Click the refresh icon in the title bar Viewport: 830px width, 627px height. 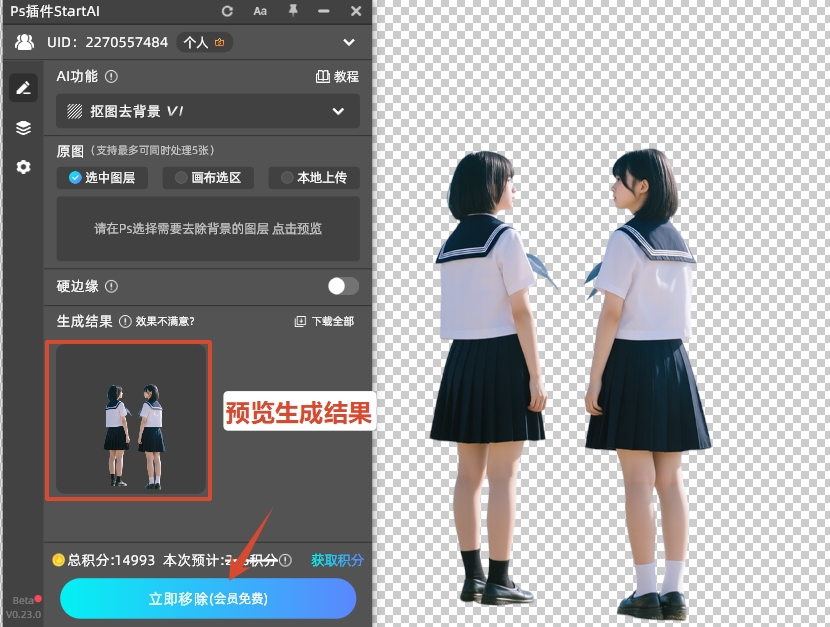[x=227, y=11]
